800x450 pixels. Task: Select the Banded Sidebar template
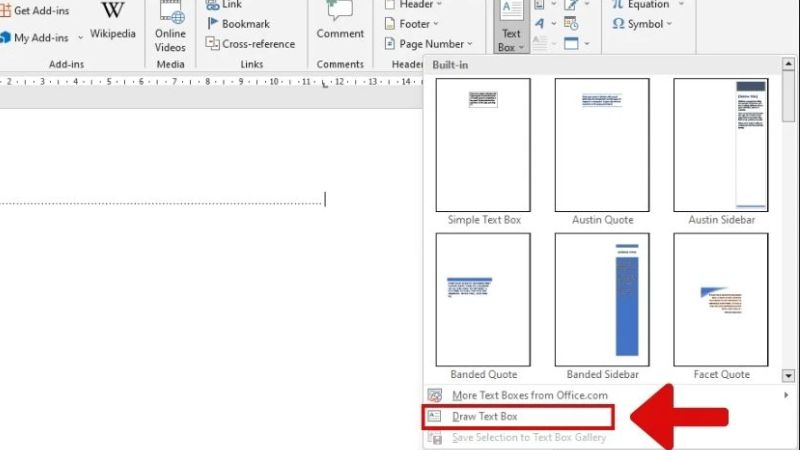click(602, 300)
